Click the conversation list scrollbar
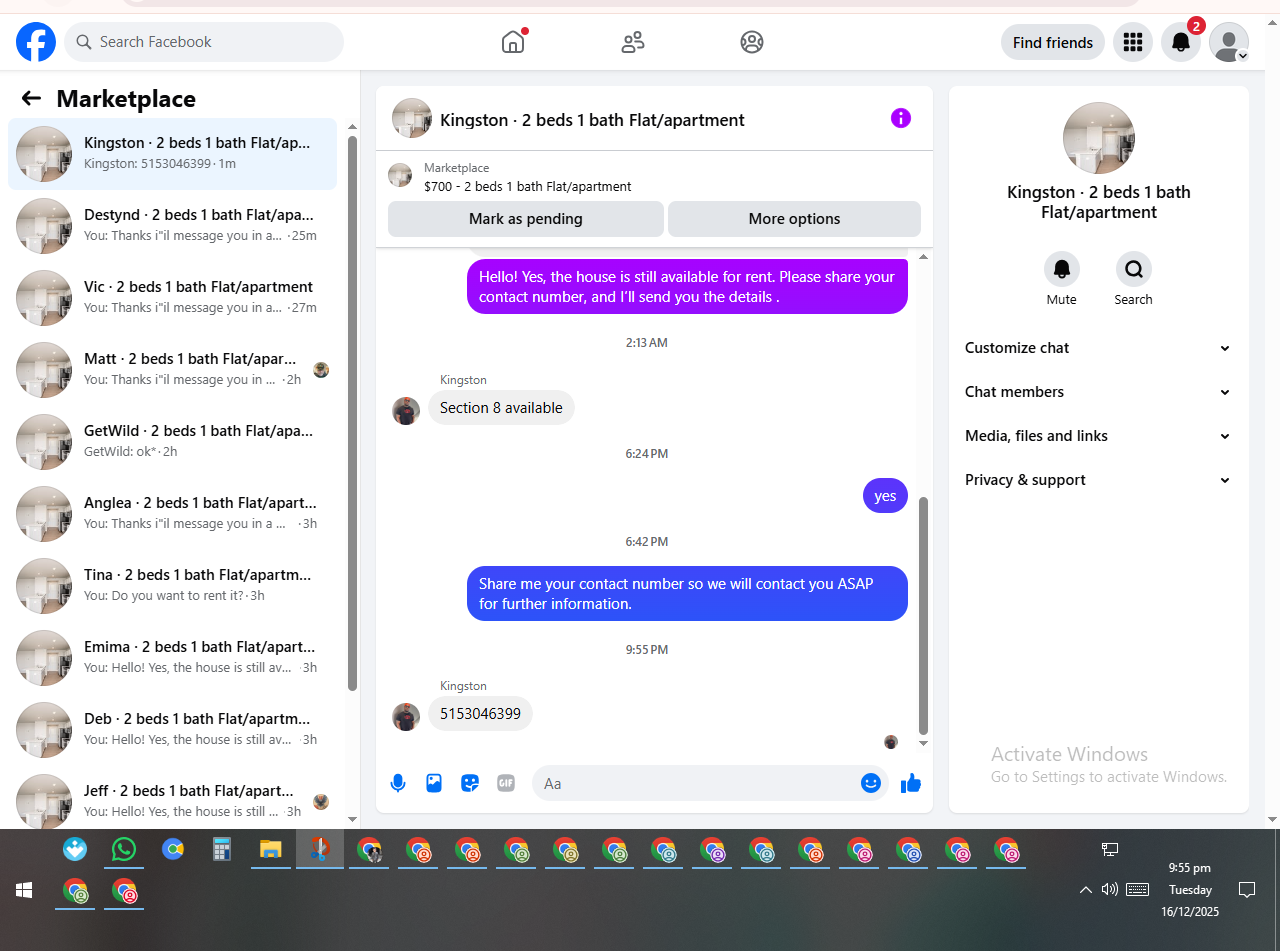Viewport: 1280px width, 951px height. pos(352,413)
